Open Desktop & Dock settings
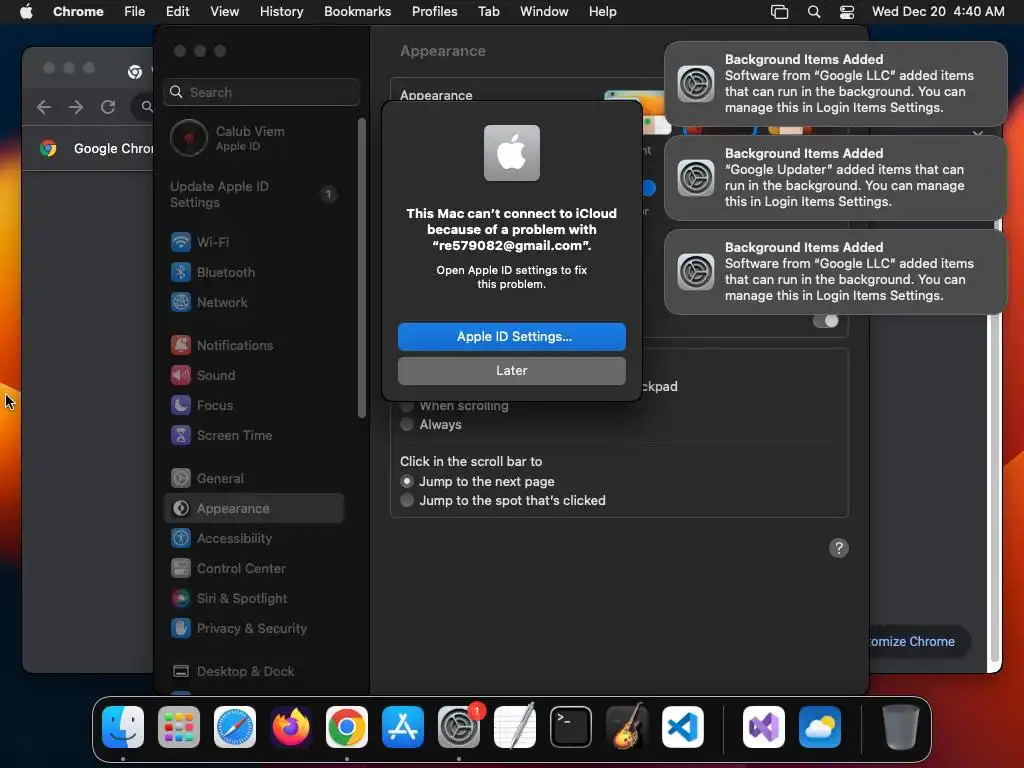Screen dimensions: 1024x768 pyautogui.click(x=254, y=672)
